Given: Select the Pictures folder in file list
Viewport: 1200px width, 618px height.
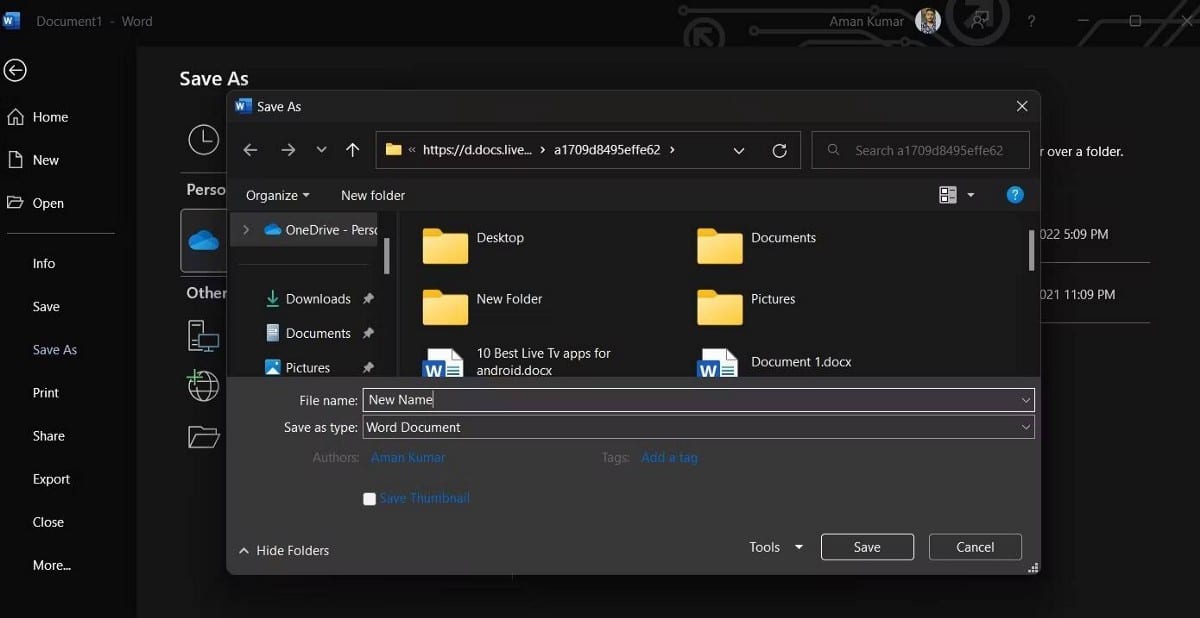Looking at the screenshot, I should pos(746,305).
